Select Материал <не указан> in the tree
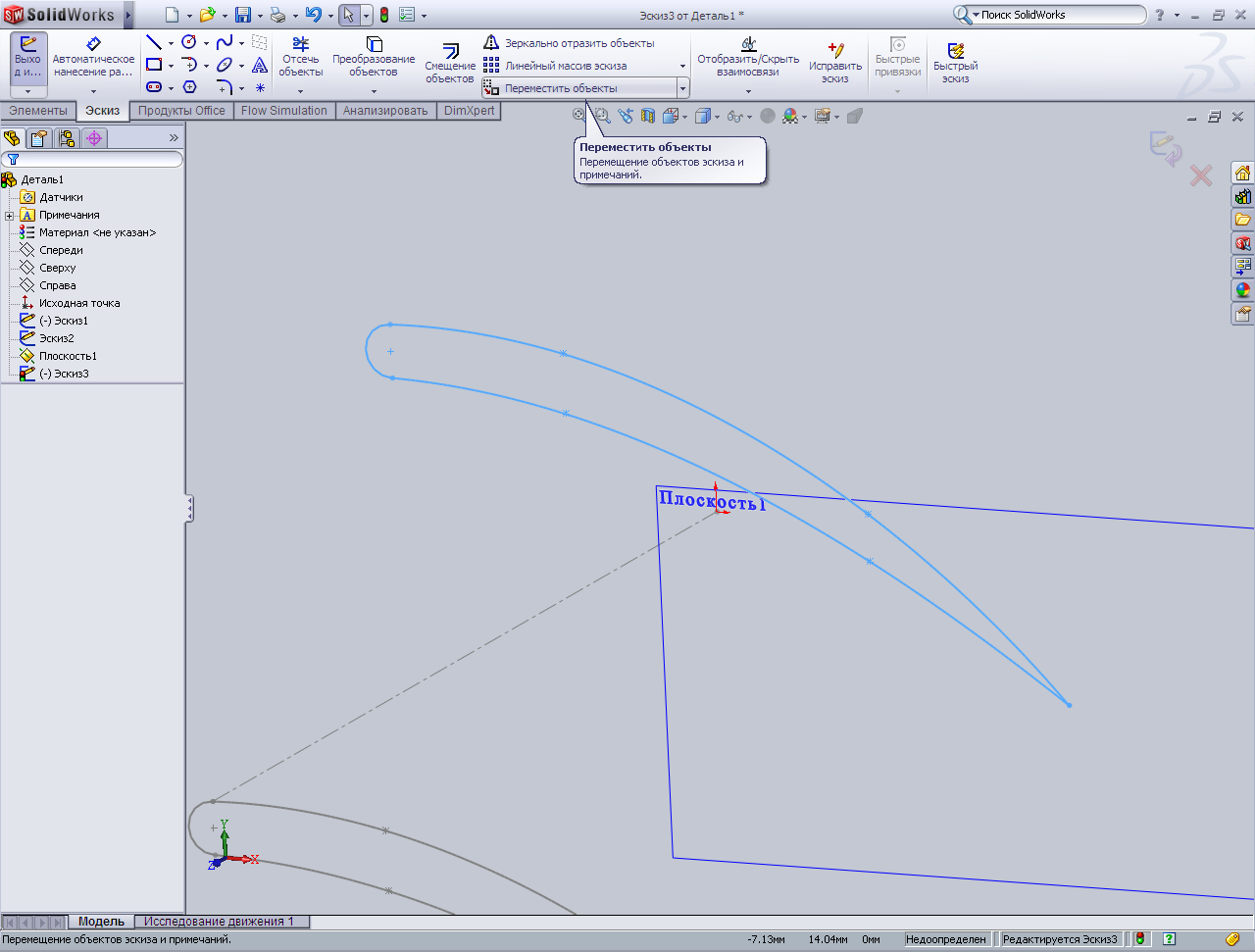 [97, 232]
